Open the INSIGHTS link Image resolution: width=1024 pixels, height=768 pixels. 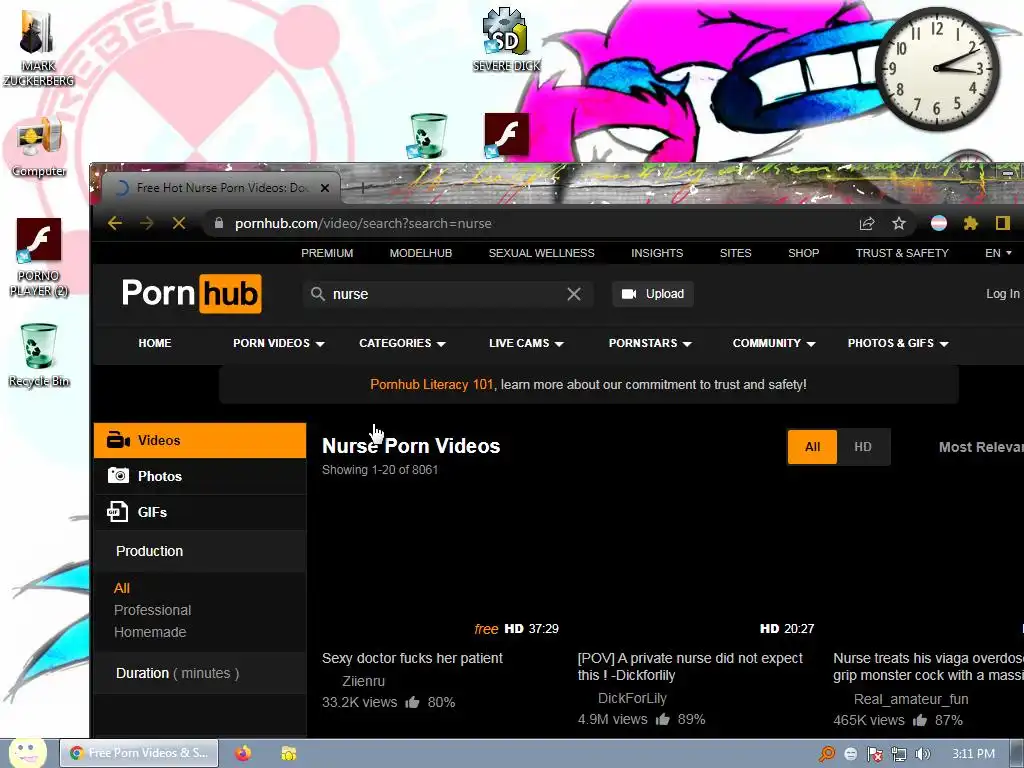click(x=657, y=253)
